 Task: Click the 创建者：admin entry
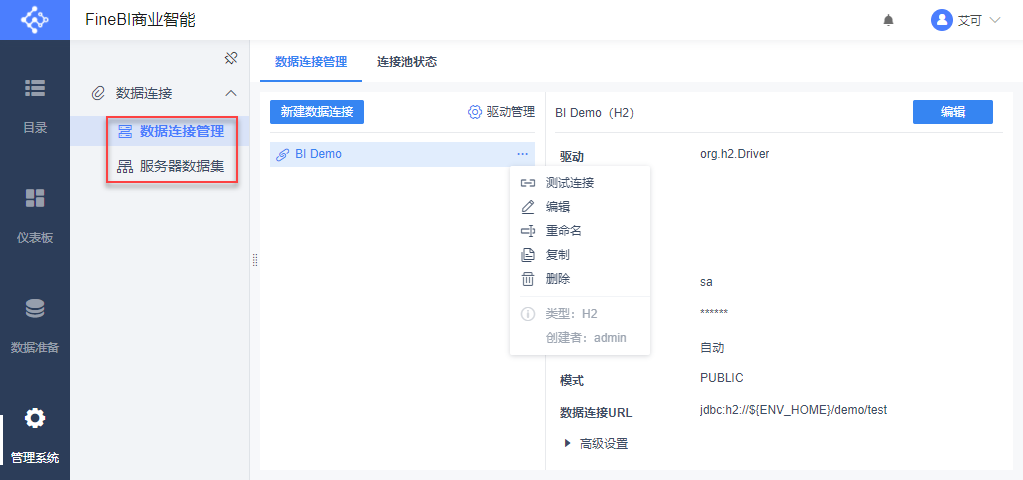click(586, 338)
